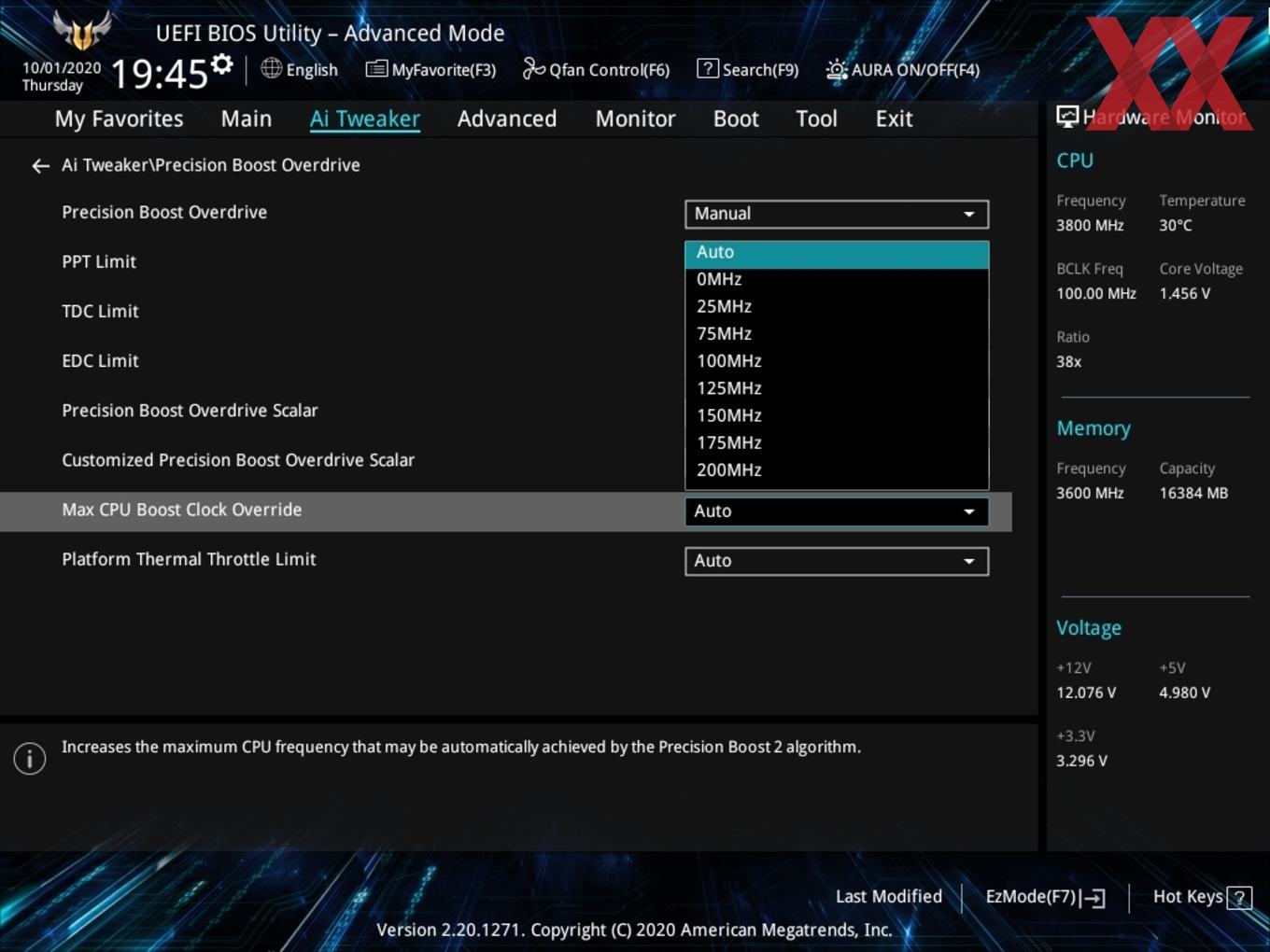Click the 16384 MB memory capacity value
This screenshot has width=1270, height=952.
pyautogui.click(x=1193, y=494)
